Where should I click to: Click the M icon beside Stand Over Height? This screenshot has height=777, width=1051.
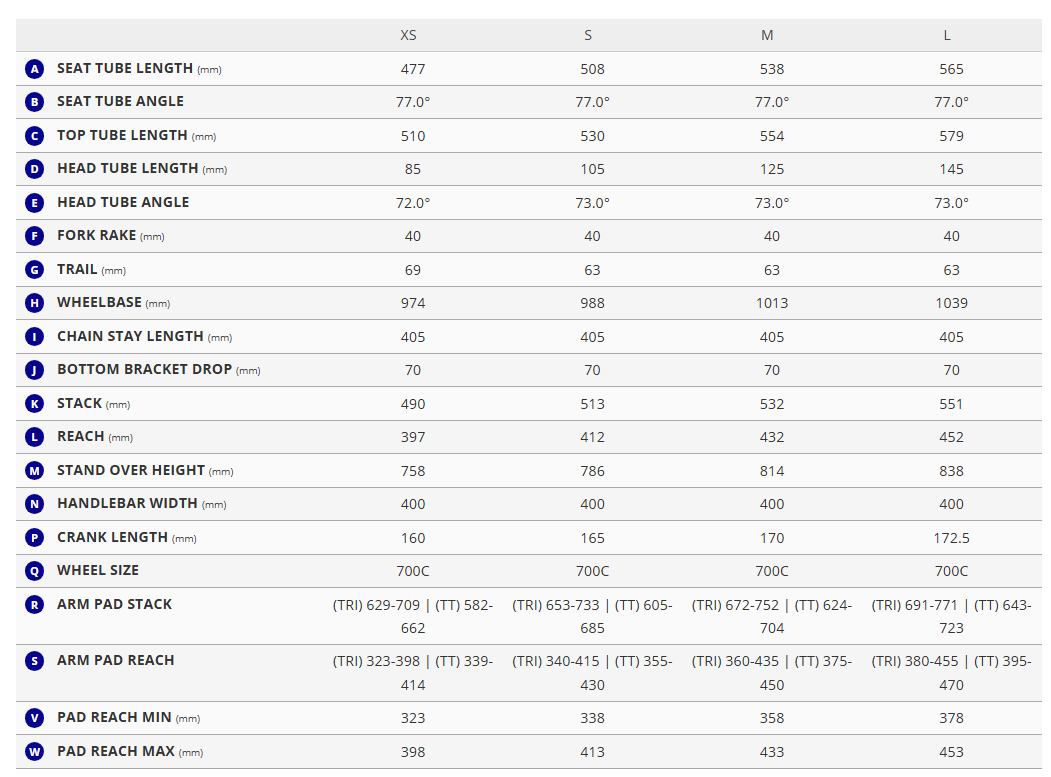pyautogui.click(x=34, y=471)
